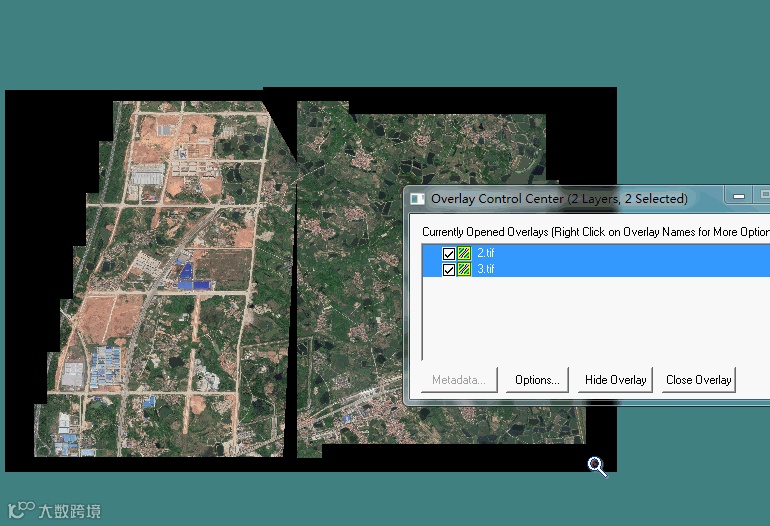The image size is (770, 526).
Task: Click the Close Overlay button
Action: 698,380
